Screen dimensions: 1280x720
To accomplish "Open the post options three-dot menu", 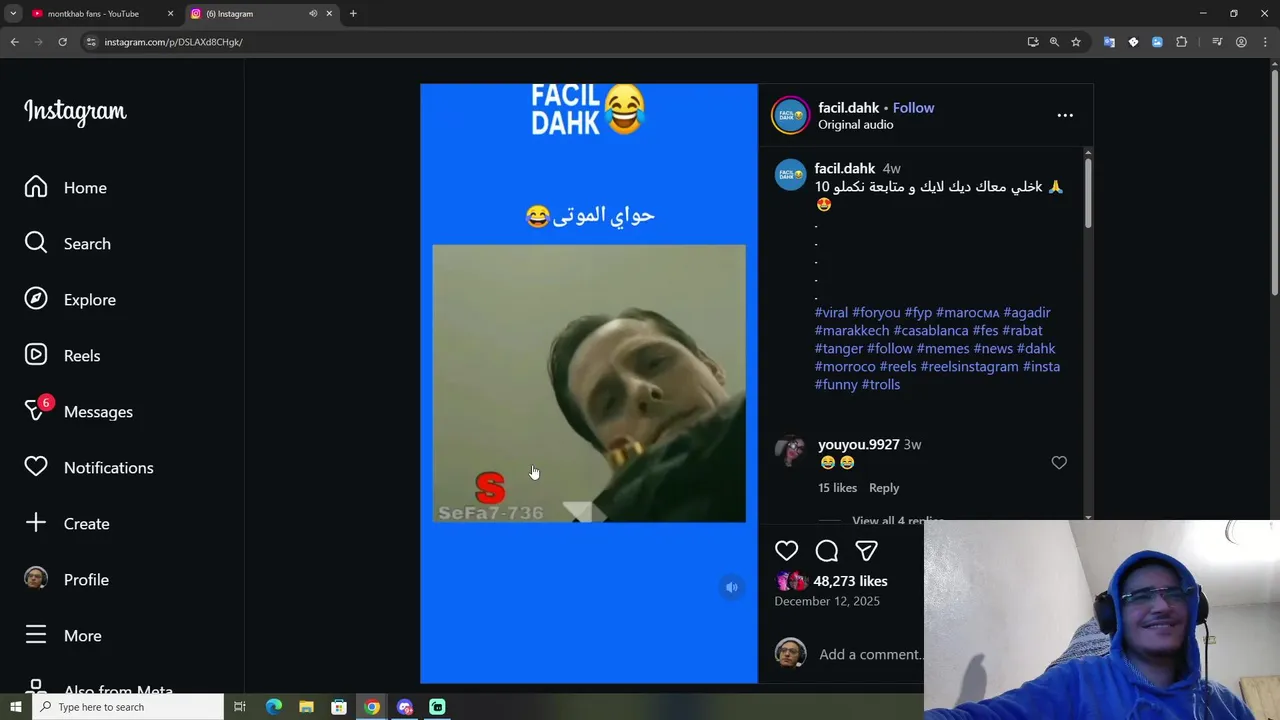I will point(1065,115).
